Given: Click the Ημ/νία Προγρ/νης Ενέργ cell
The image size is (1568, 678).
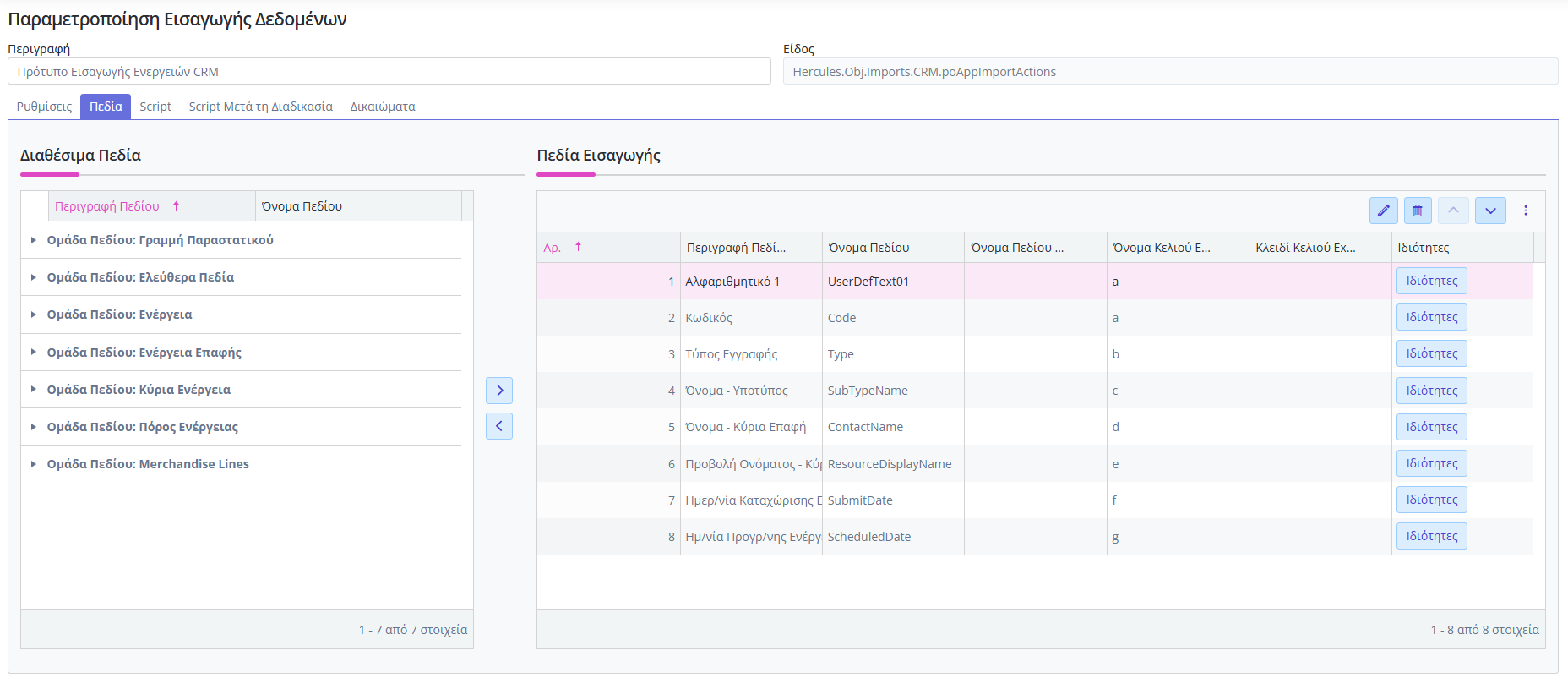Looking at the screenshot, I should coord(751,537).
